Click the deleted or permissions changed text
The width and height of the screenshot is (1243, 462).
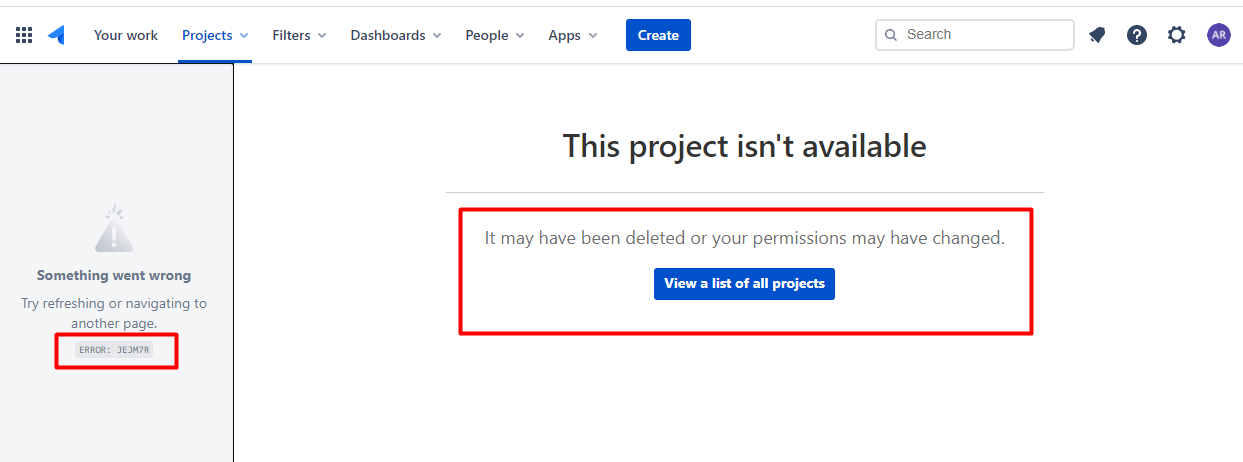(x=744, y=238)
